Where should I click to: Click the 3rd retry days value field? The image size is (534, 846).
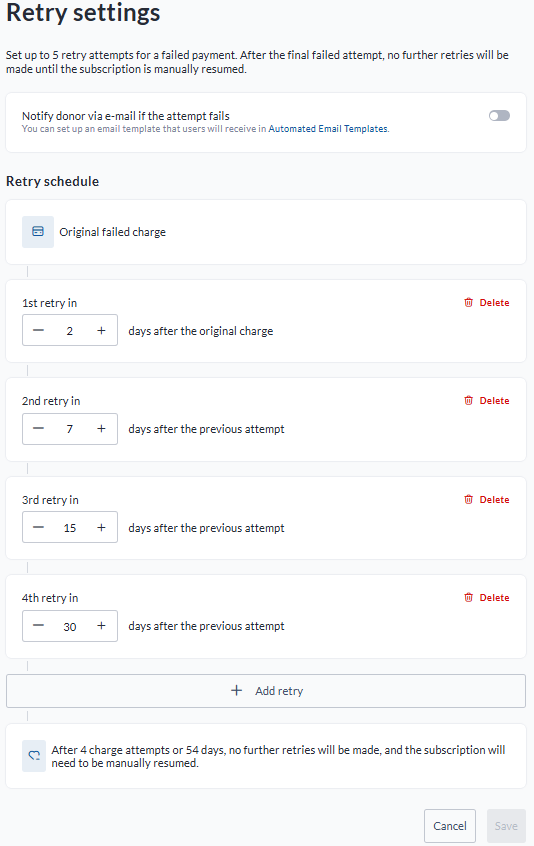click(70, 527)
